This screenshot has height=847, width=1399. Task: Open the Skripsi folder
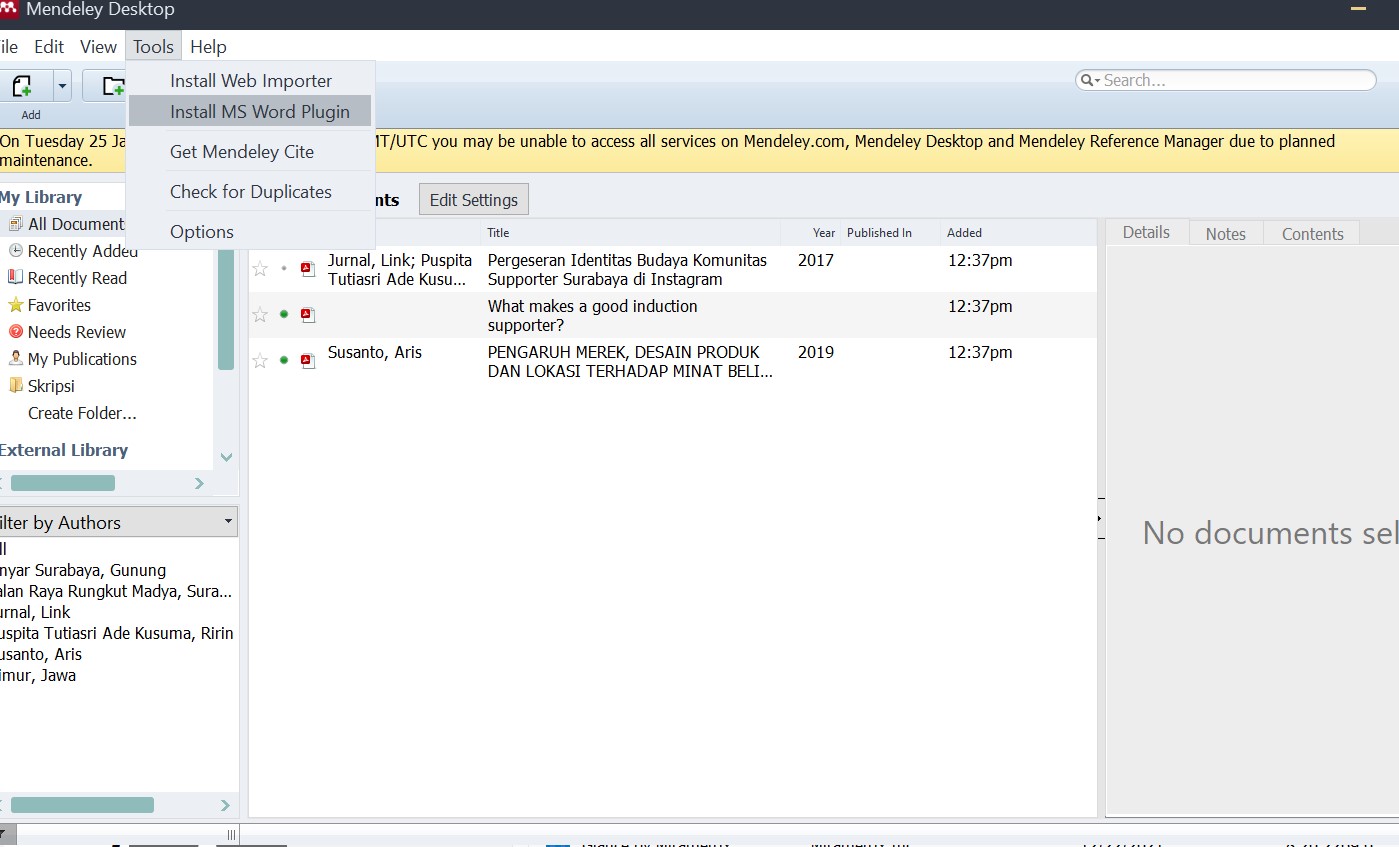coord(51,386)
